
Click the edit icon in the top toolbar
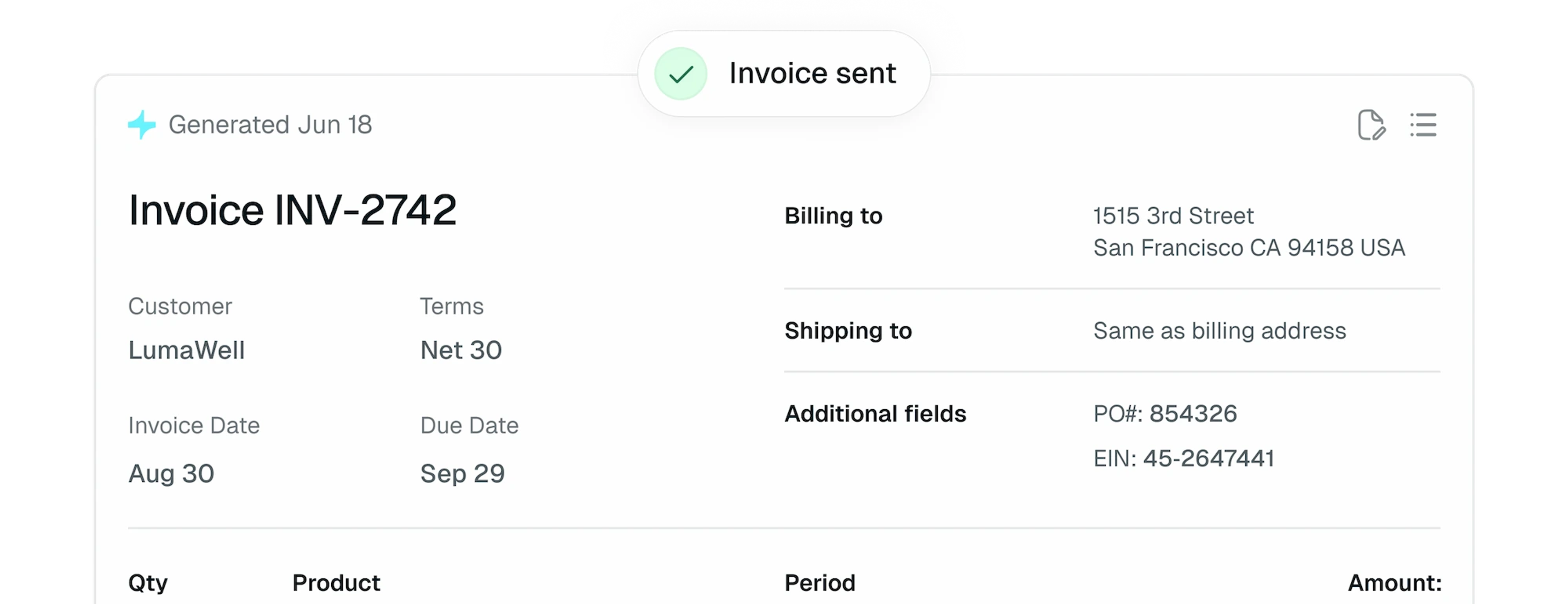pyautogui.click(x=1374, y=125)
